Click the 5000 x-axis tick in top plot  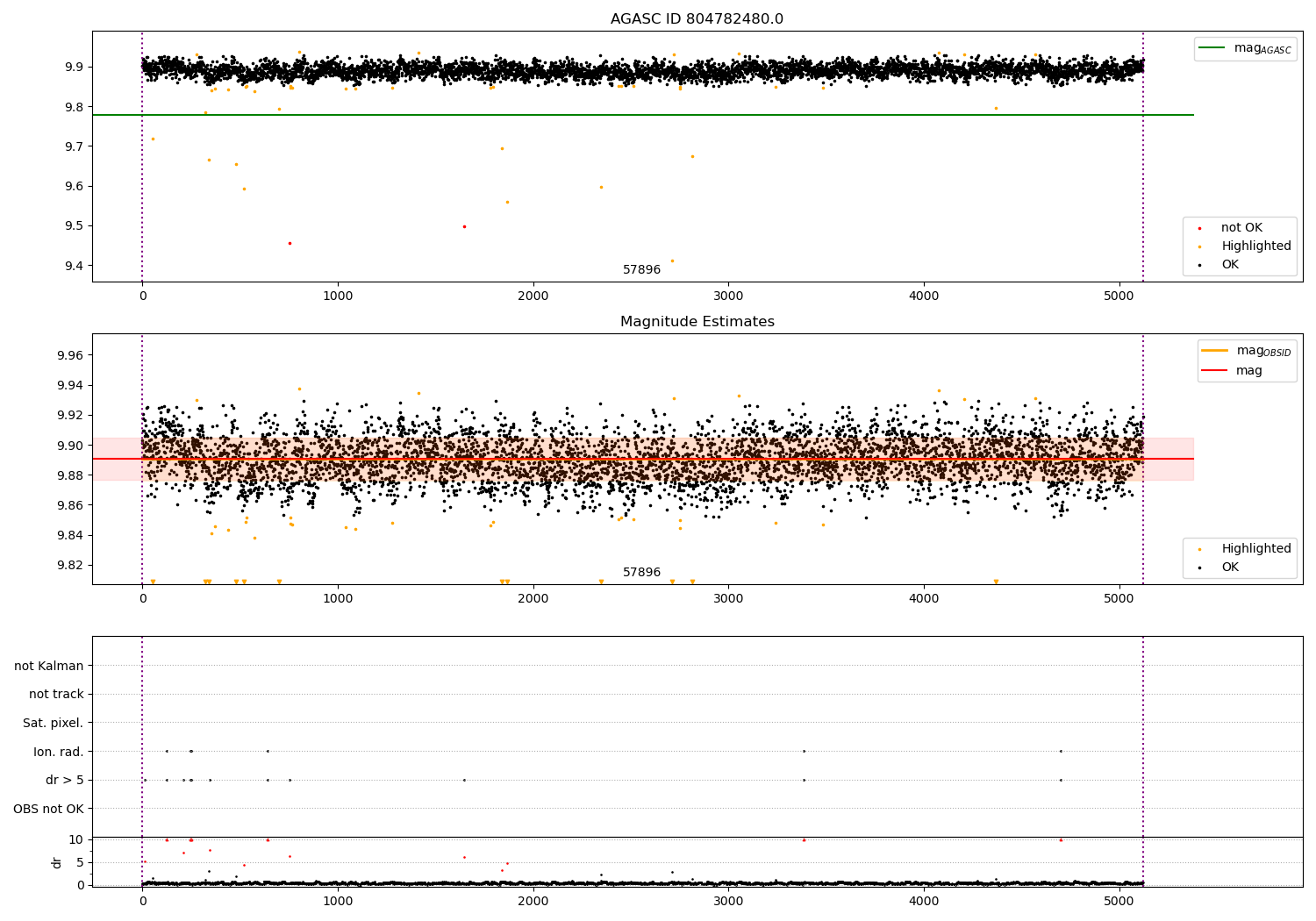point(1119,296)
